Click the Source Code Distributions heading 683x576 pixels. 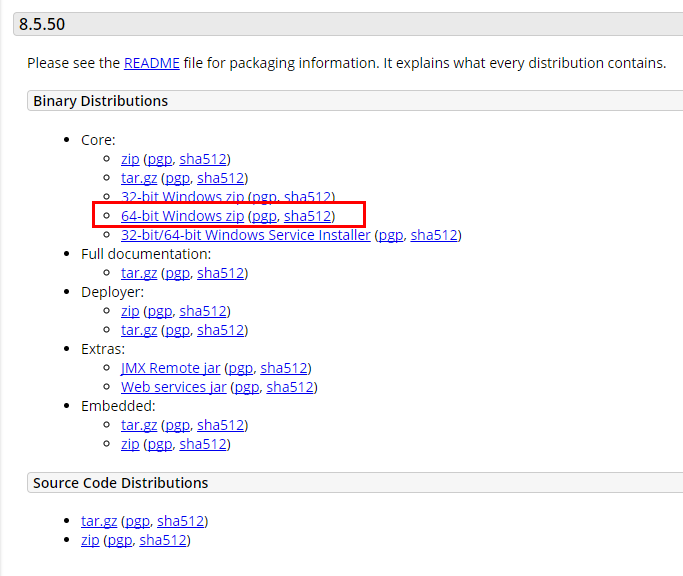[x=121, y=483]
